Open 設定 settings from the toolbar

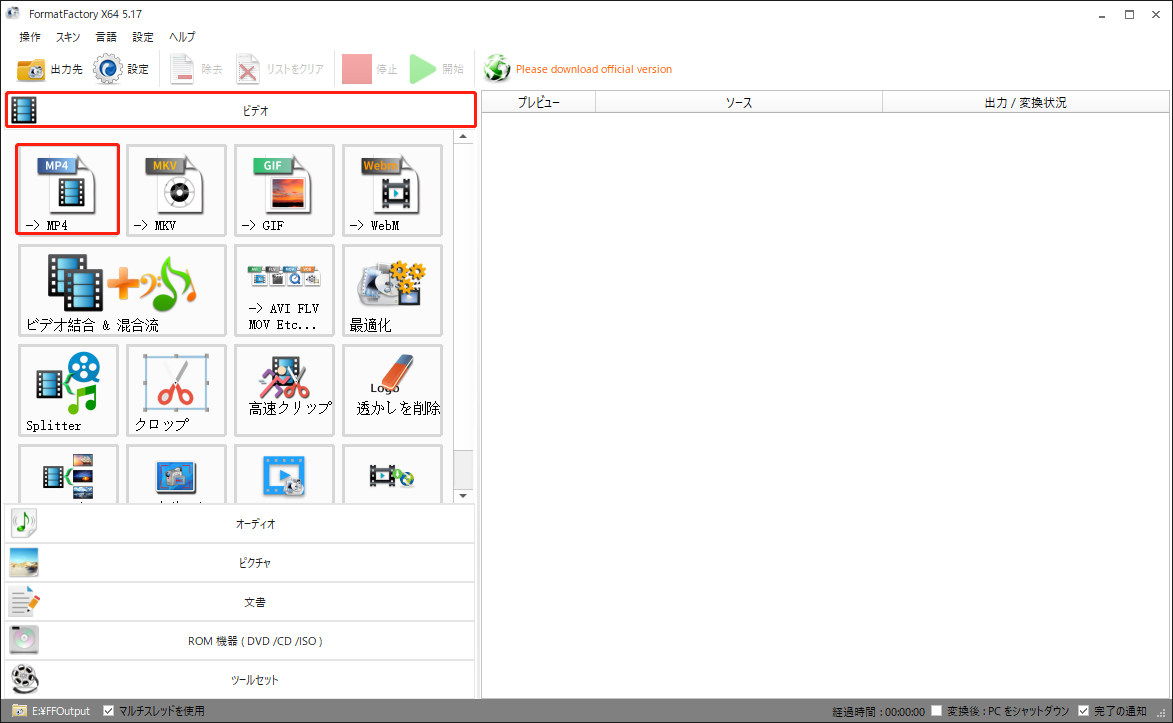(121, 69)
